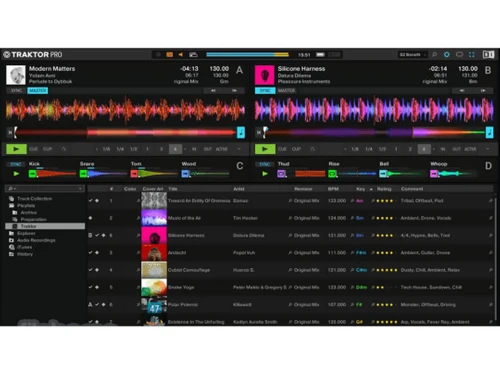Set loop IN point on Deck B
This screenshot has height=375, width=500.
443,149
